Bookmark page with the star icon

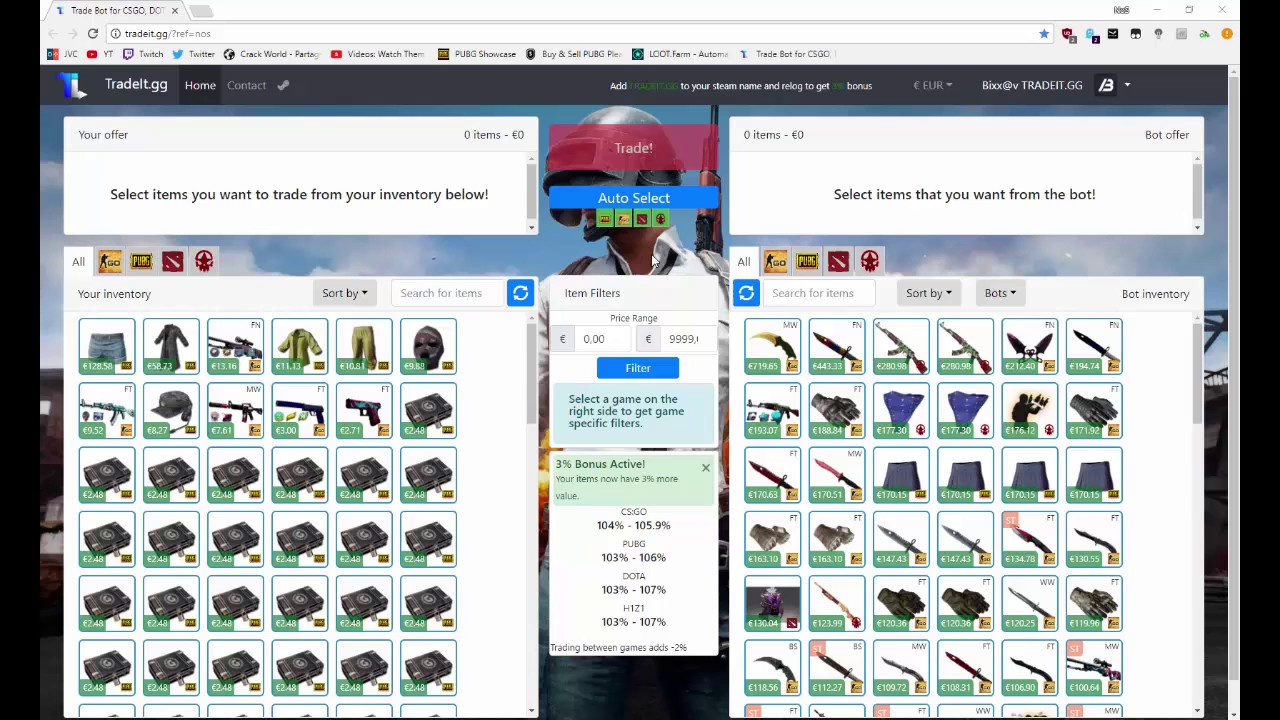pyautogui.click(x=1044, y=33)
